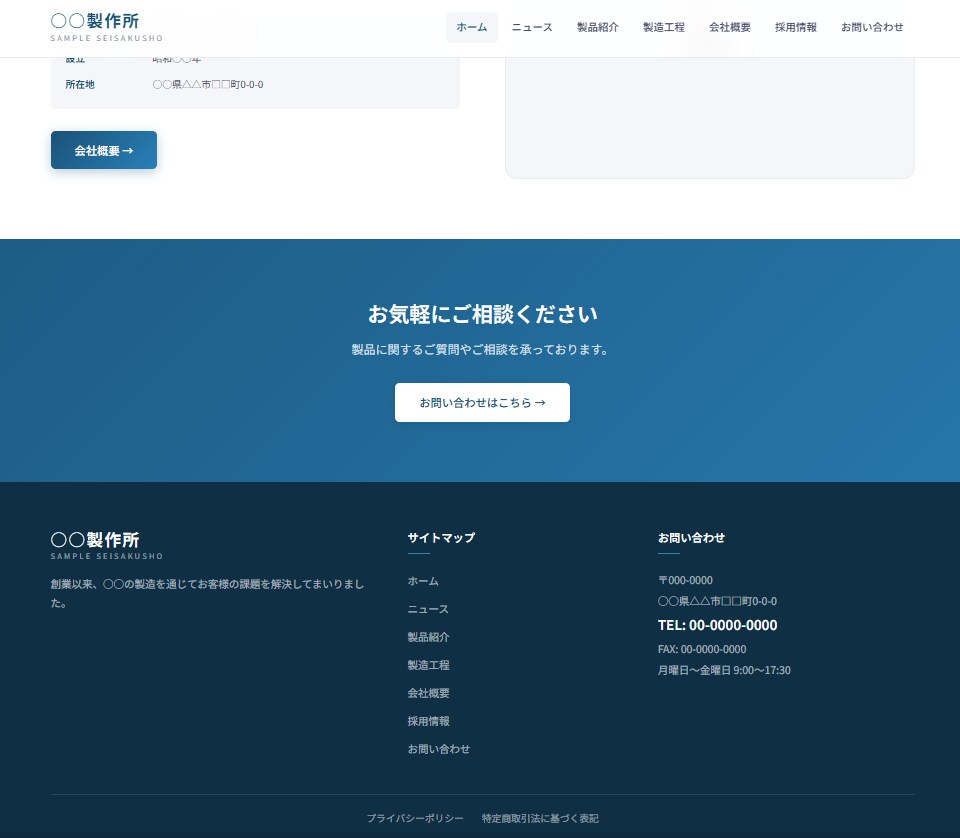Click the footer description starting 創業以来
Screen dimensions: 960x838
[x=208, y=593]
